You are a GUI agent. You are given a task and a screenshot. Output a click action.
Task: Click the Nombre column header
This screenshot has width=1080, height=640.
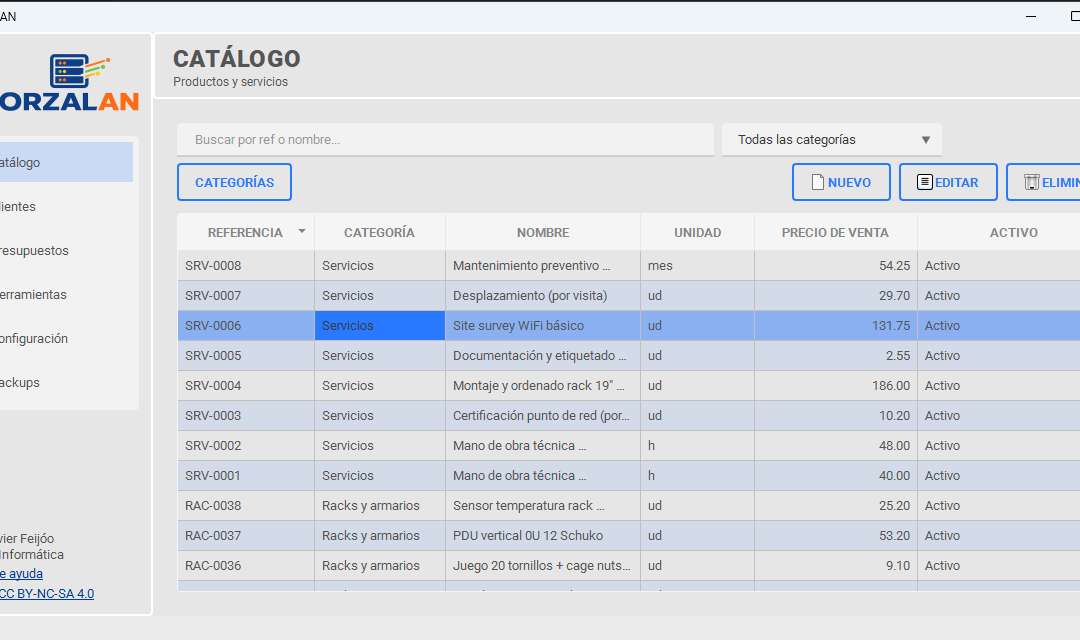(x=543, y=232)
